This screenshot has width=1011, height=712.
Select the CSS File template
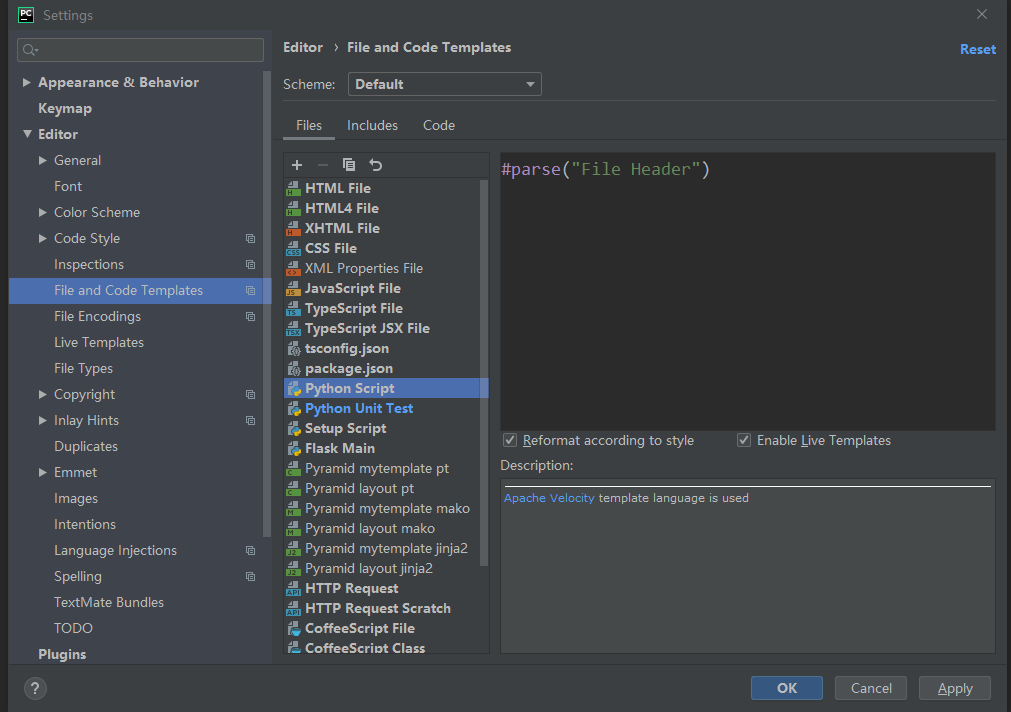coord(386,248)
